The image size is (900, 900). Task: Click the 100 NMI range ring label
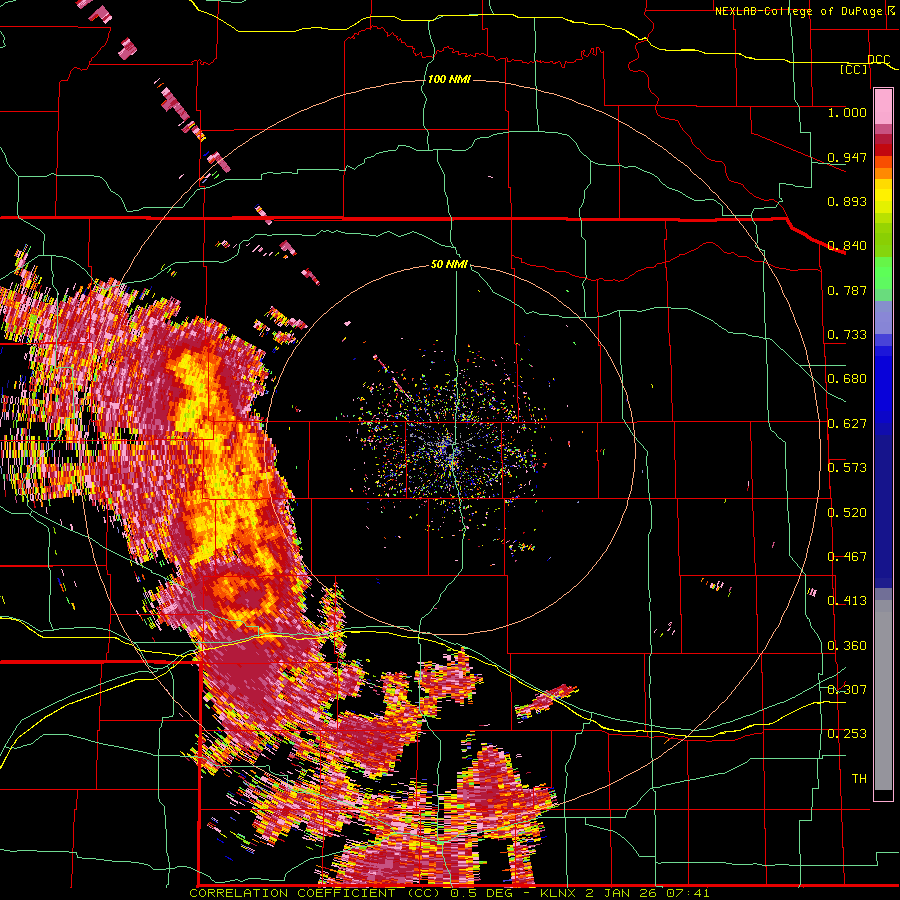point(449,79)
